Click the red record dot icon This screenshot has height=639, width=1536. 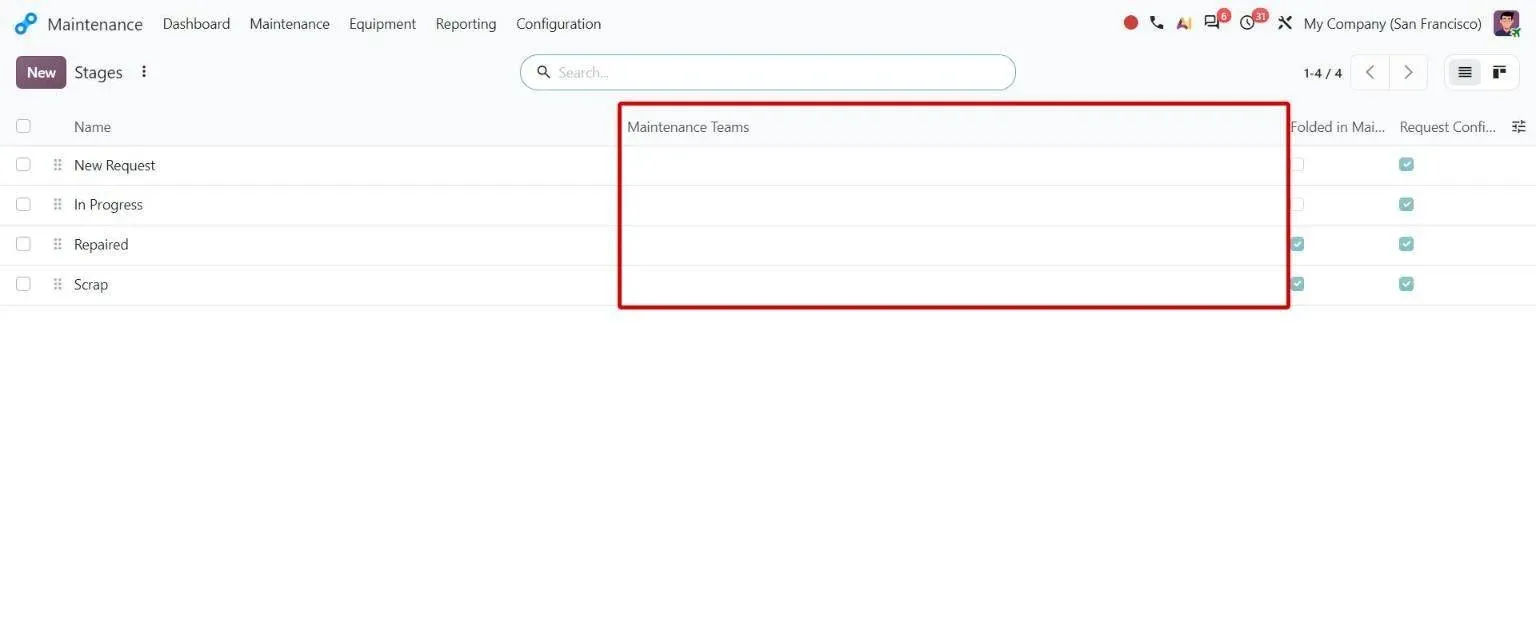(1131, 23)
